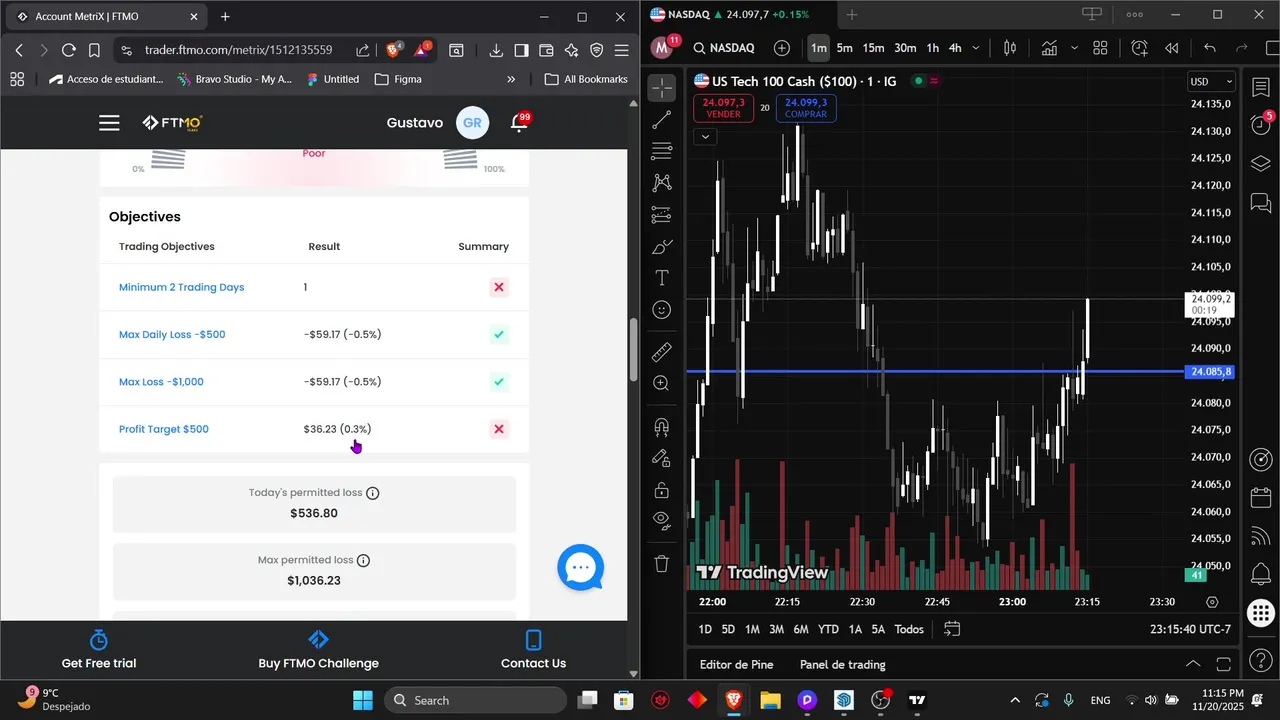Select the brush drawing tool
1280x720 pixels.
coord(662,247)
